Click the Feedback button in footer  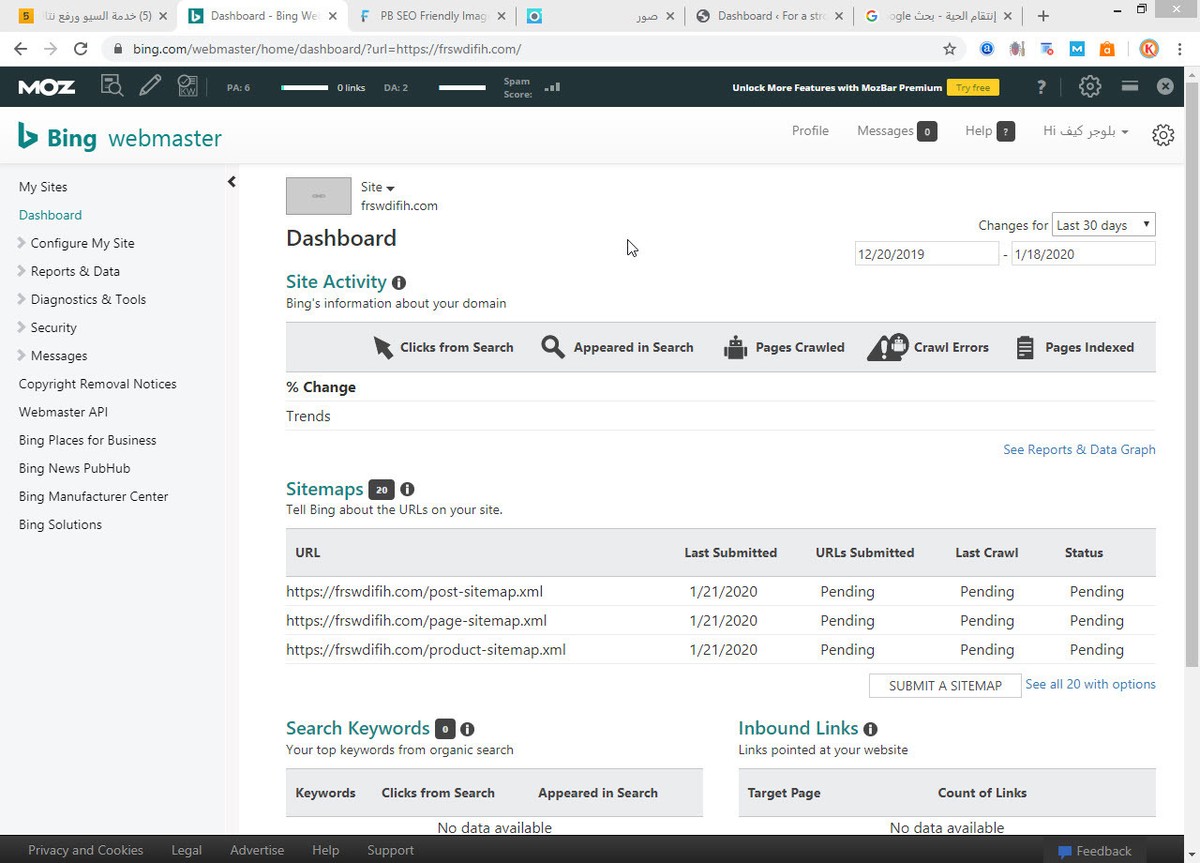[x=1095, y=851]
